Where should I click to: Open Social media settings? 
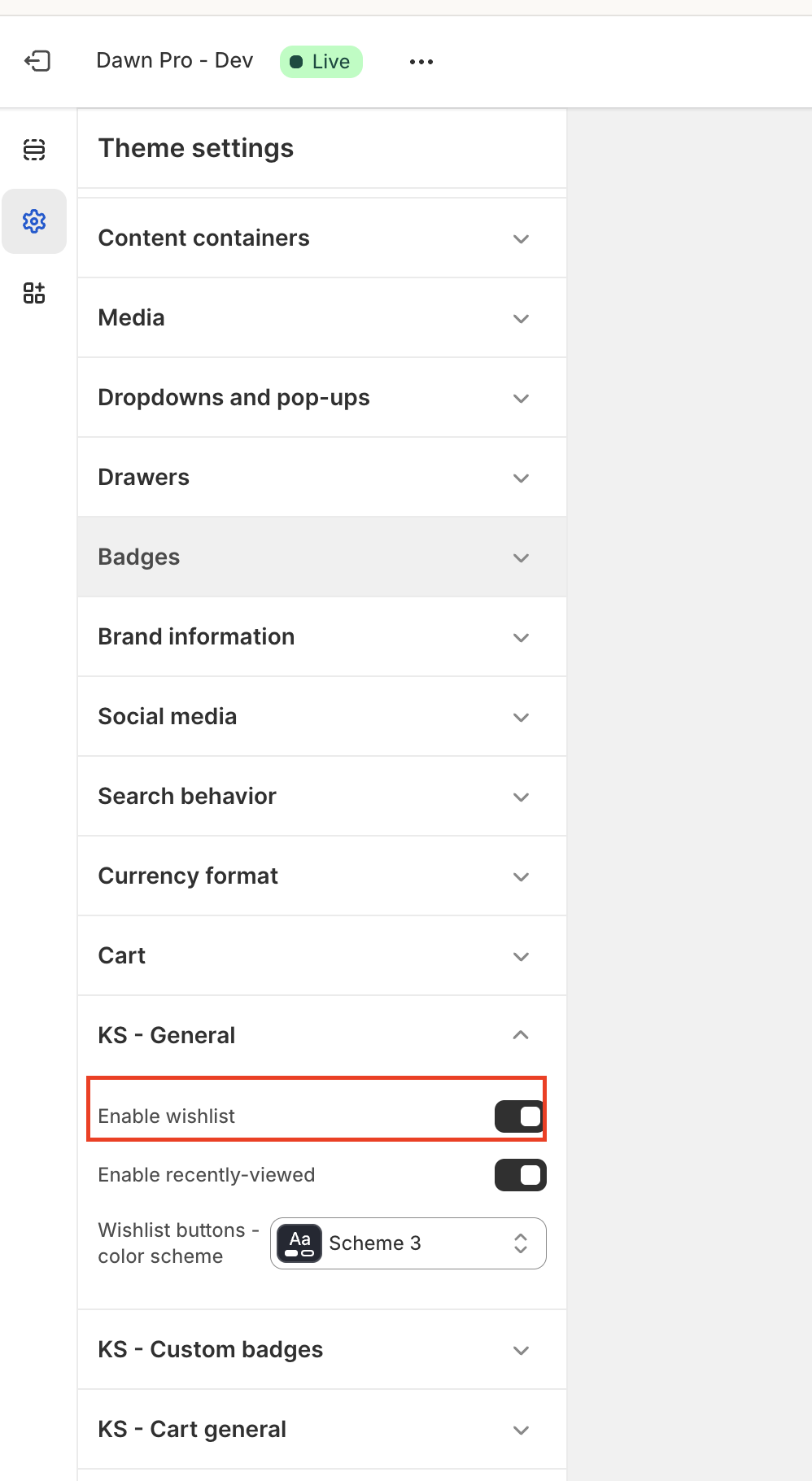click(x=321, y=717)
